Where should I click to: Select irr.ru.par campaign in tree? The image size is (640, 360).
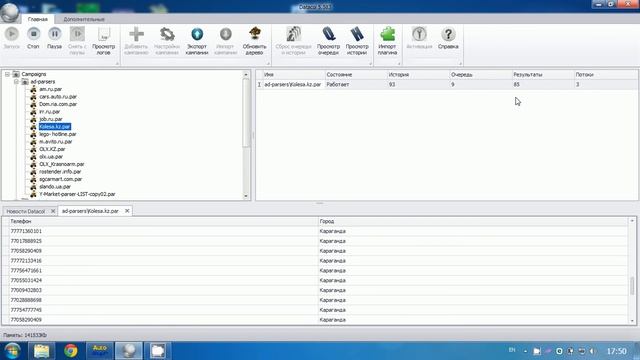(x=50, y=111)
